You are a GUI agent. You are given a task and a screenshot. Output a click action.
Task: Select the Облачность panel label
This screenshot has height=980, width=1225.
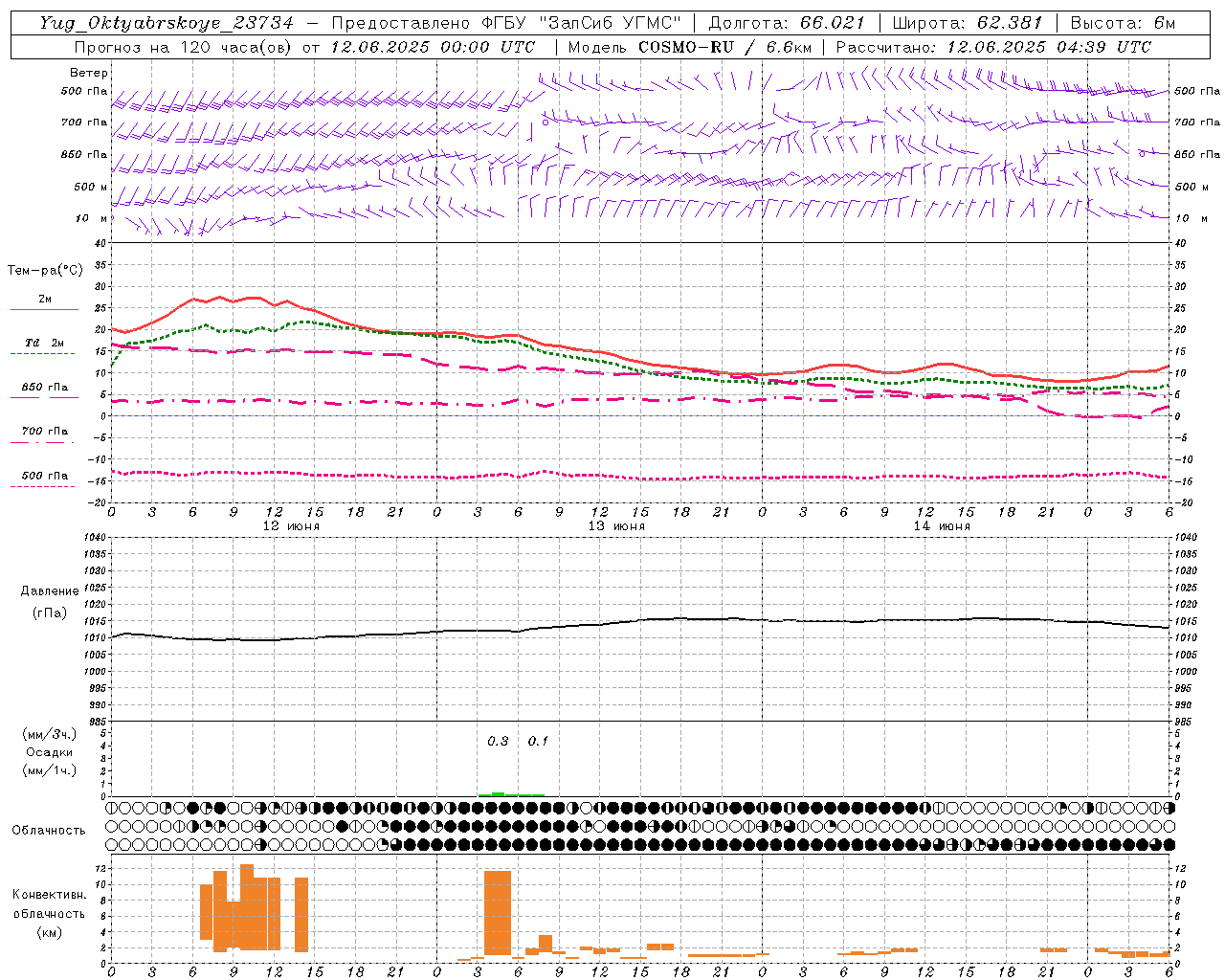coord(49,830)
